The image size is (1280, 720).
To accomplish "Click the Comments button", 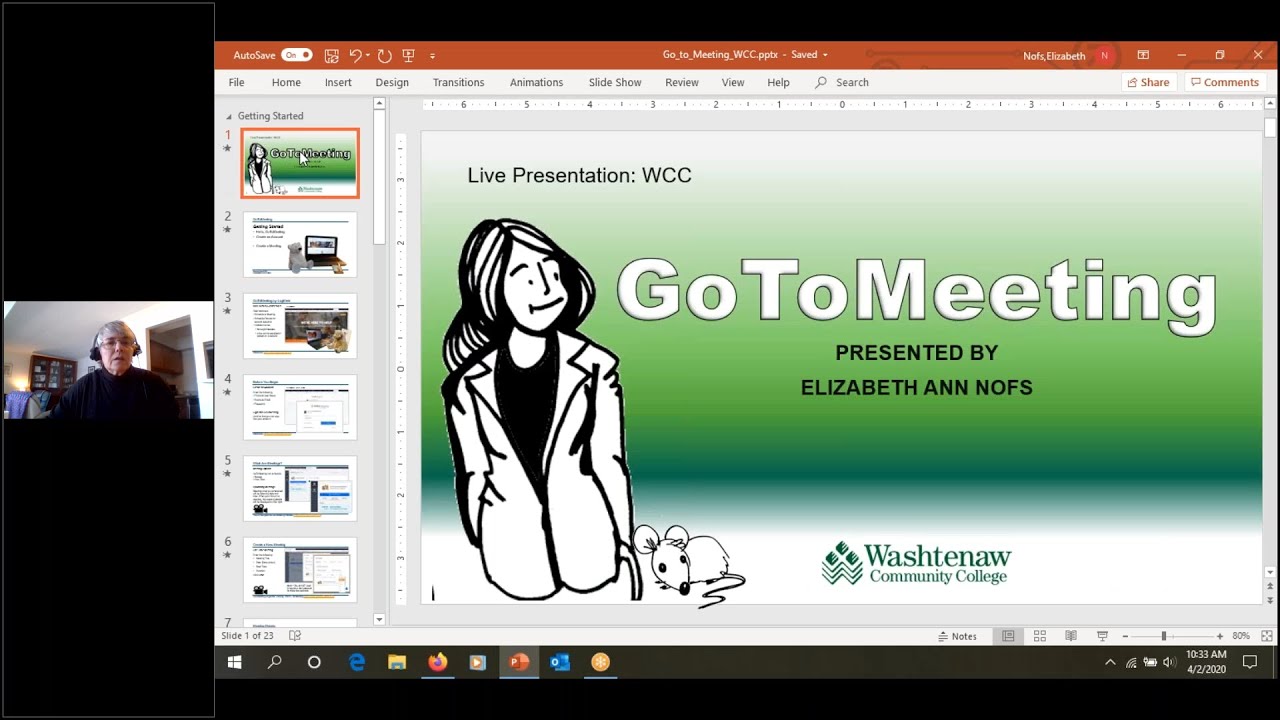I will [x=1224, y=82].
